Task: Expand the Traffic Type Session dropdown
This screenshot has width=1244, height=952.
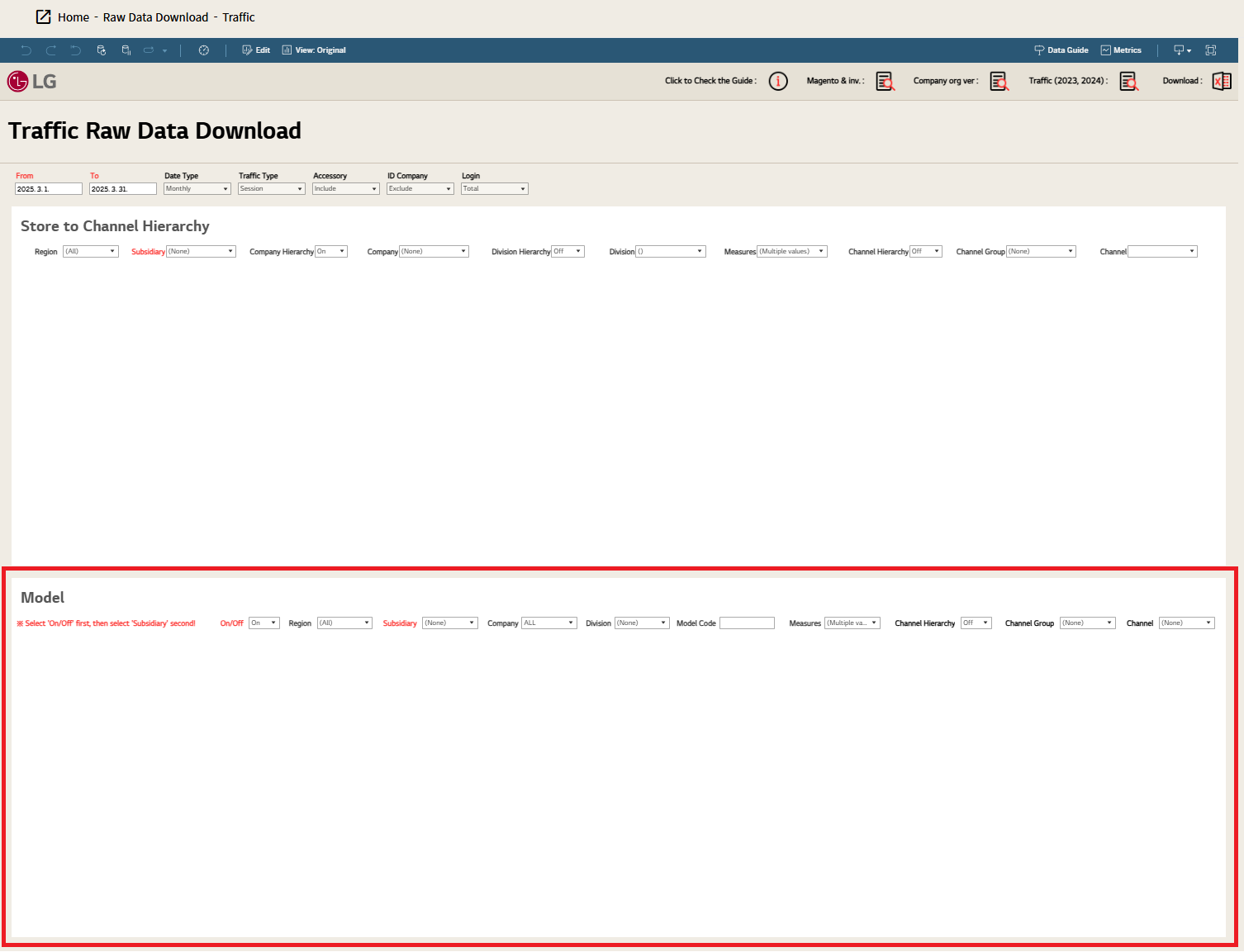Action: point(271,189)
